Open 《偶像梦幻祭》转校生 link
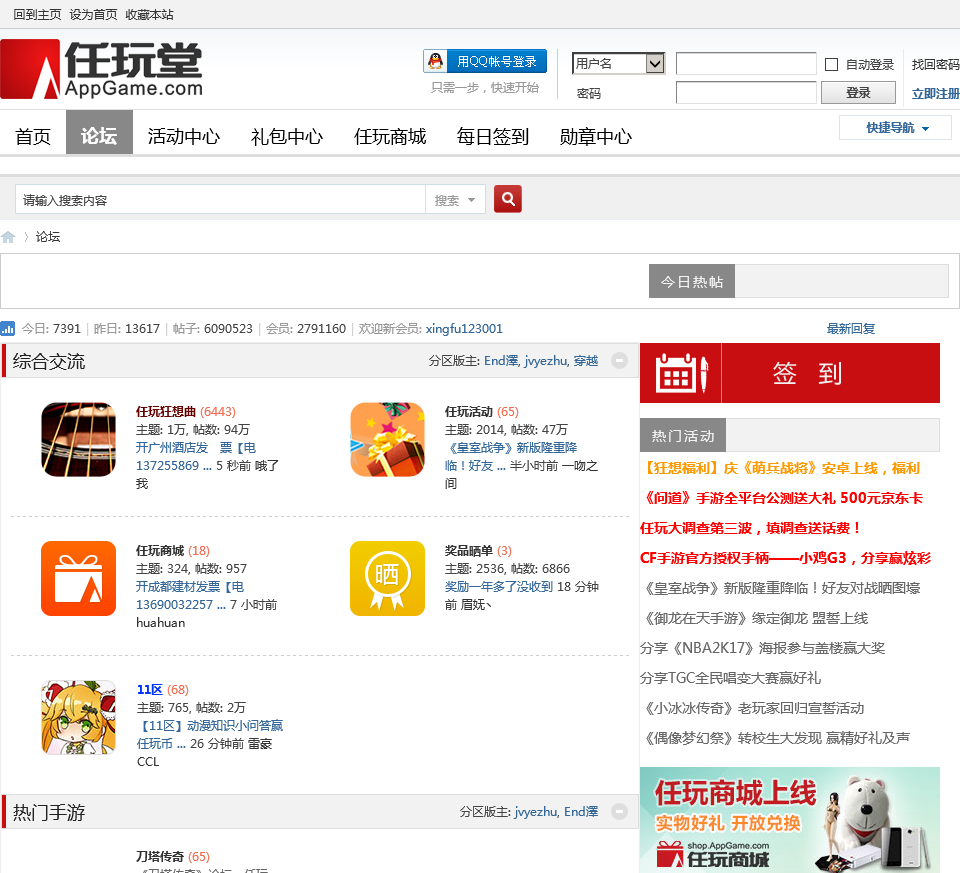The image size is (960, 873). click(x=775, y=738)
